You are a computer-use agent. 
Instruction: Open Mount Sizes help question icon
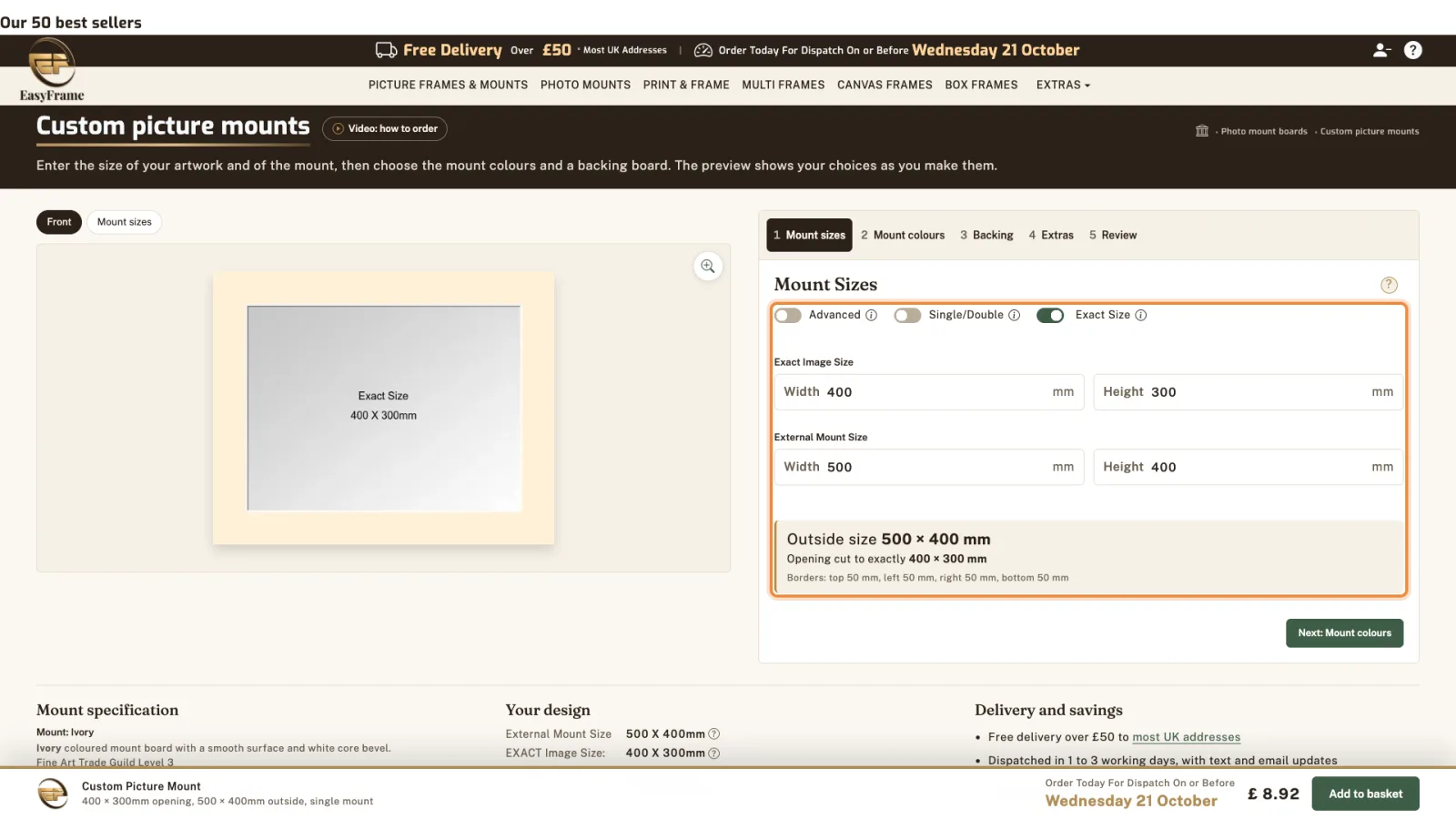click(x=1389, y=285)
